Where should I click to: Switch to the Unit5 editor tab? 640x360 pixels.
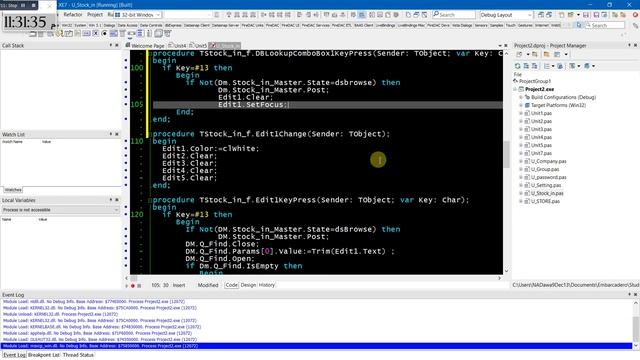(198, 46)
